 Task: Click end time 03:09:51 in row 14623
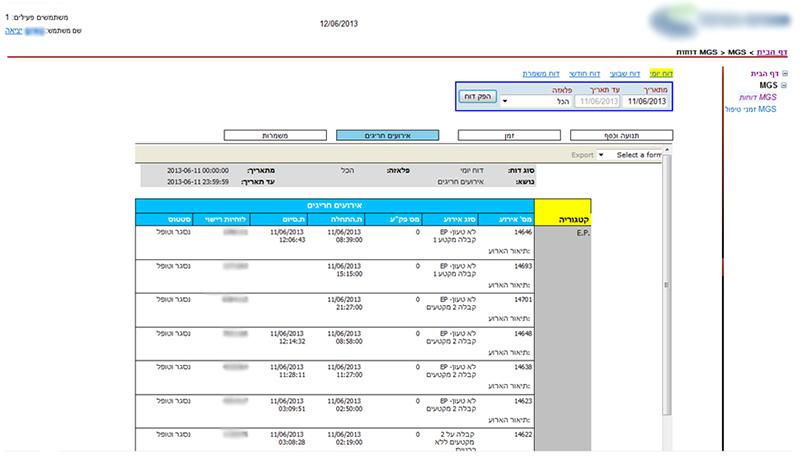pos(292,409)
